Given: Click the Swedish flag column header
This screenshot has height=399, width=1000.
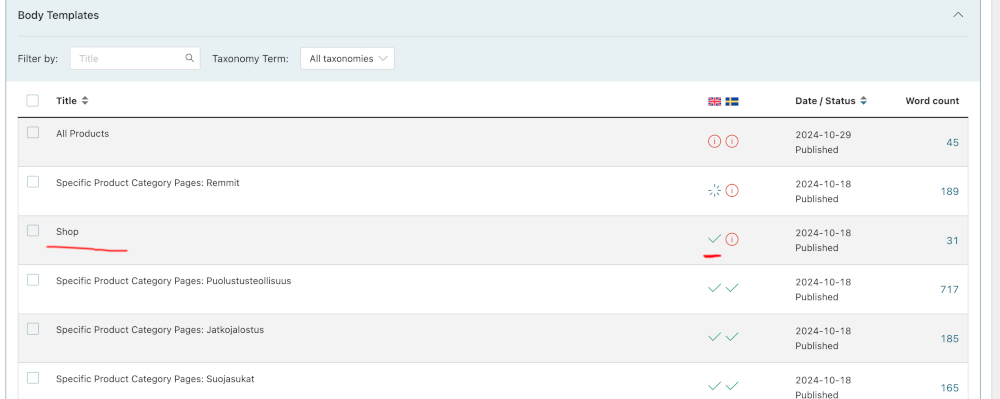Looking at the screenshot, I should [x=732, y=101].
